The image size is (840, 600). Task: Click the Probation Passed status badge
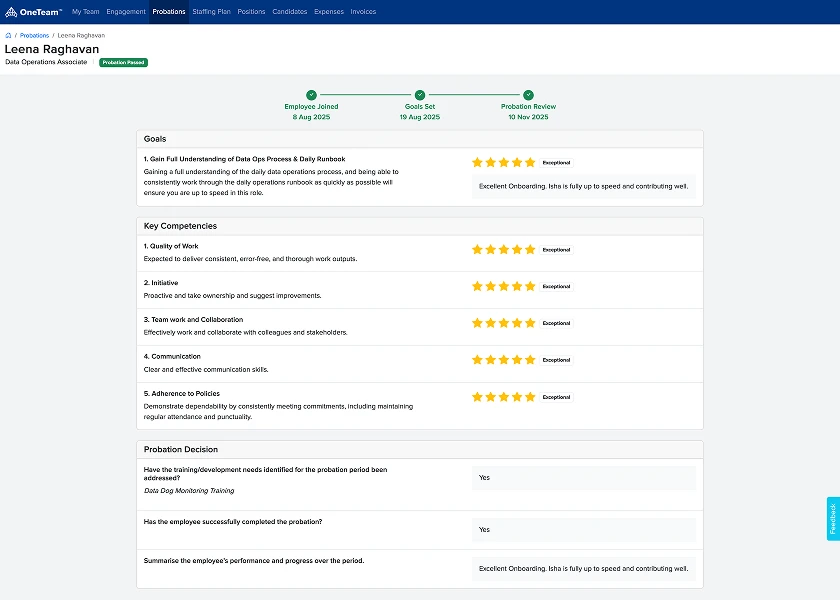click(x=123, y=62)
